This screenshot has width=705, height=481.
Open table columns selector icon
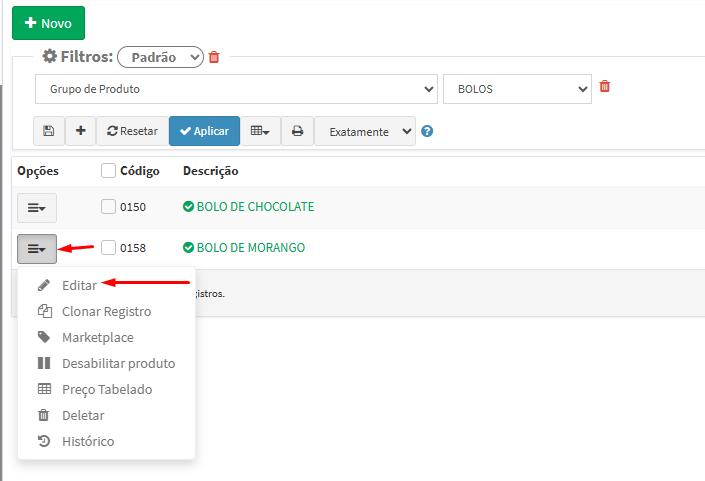(x=260, y=131)
